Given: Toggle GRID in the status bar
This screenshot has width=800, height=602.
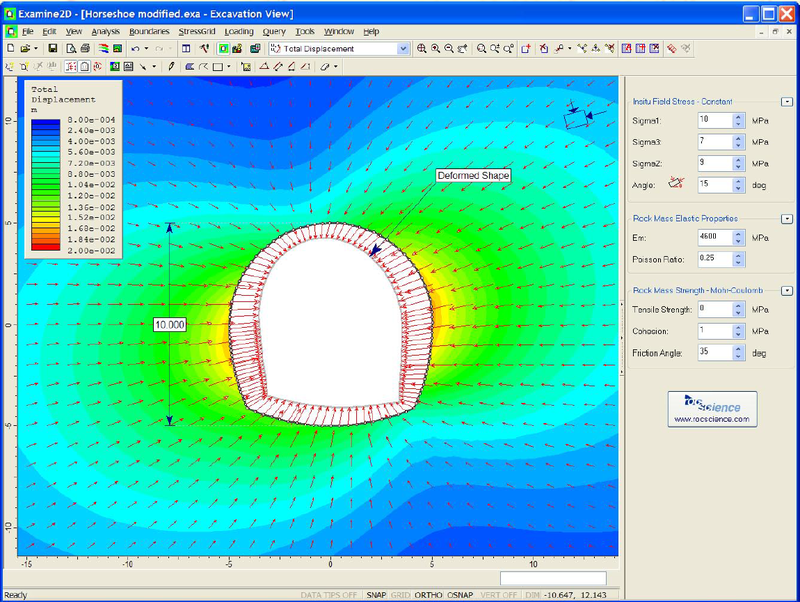Looking at the screenshot, I should click(400, 595).
